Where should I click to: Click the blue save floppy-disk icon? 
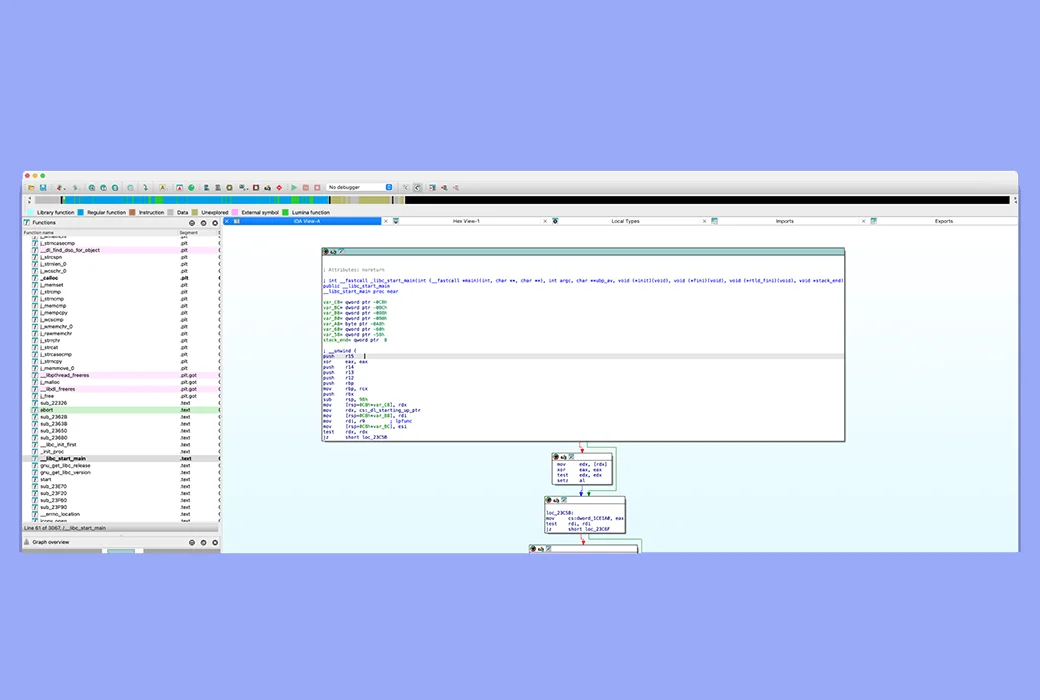click(x=43, y=188)
